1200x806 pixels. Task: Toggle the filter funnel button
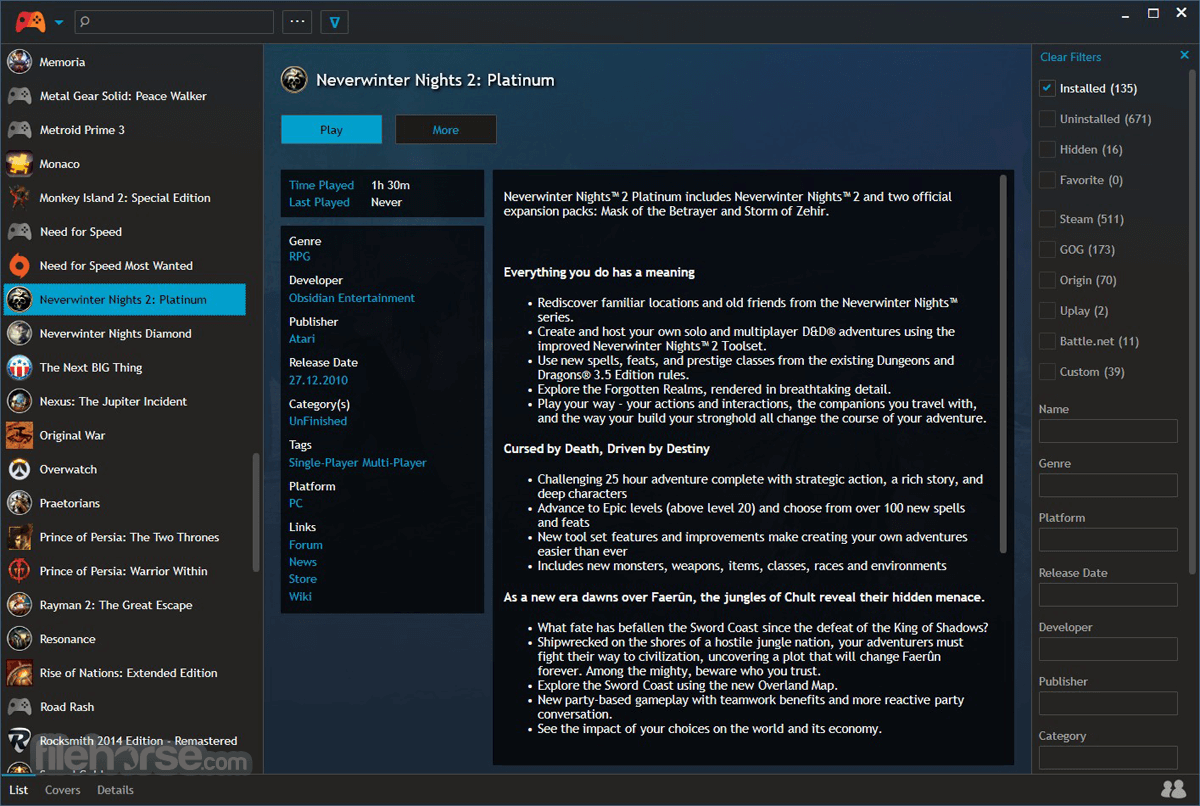[334, 22]
